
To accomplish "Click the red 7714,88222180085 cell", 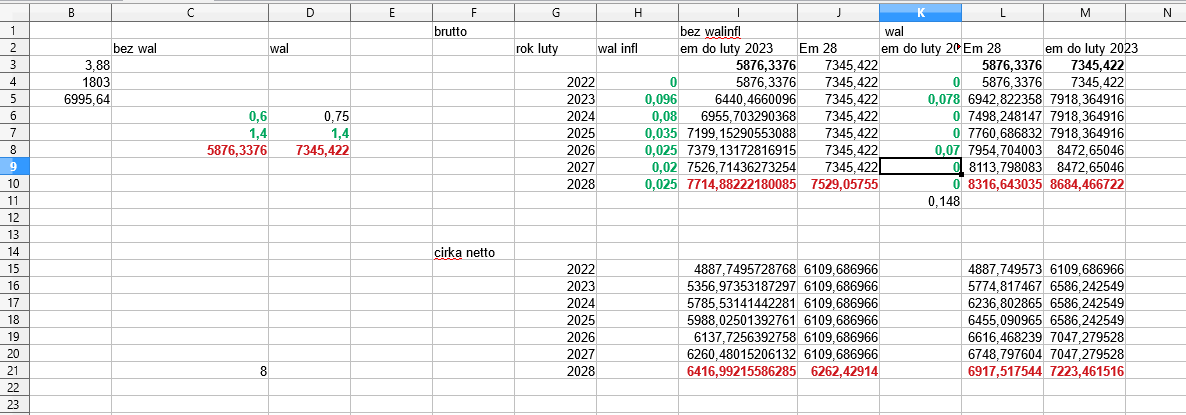I will [x=737, y=184].
